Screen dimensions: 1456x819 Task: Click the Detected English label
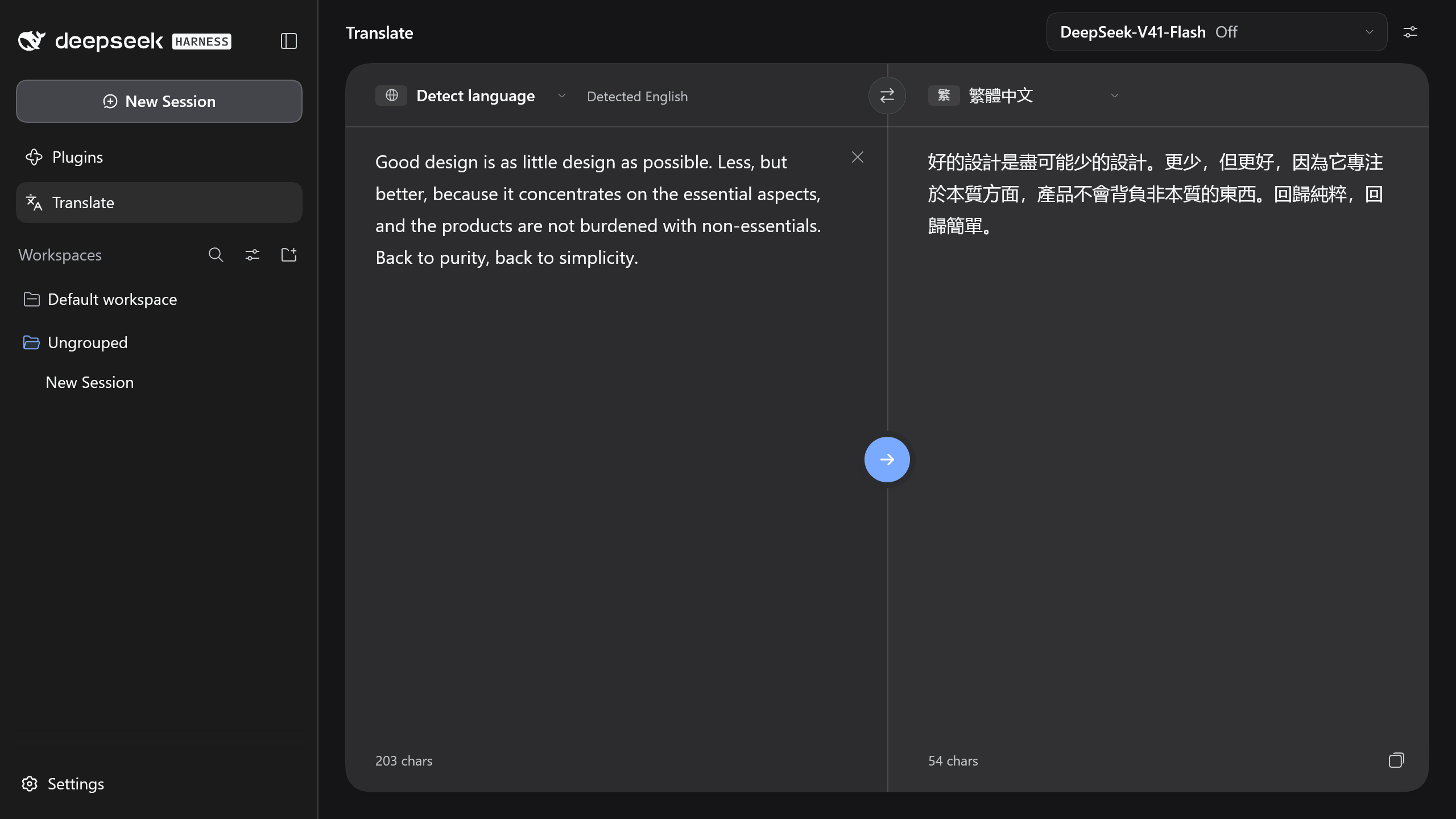(637, 97)
